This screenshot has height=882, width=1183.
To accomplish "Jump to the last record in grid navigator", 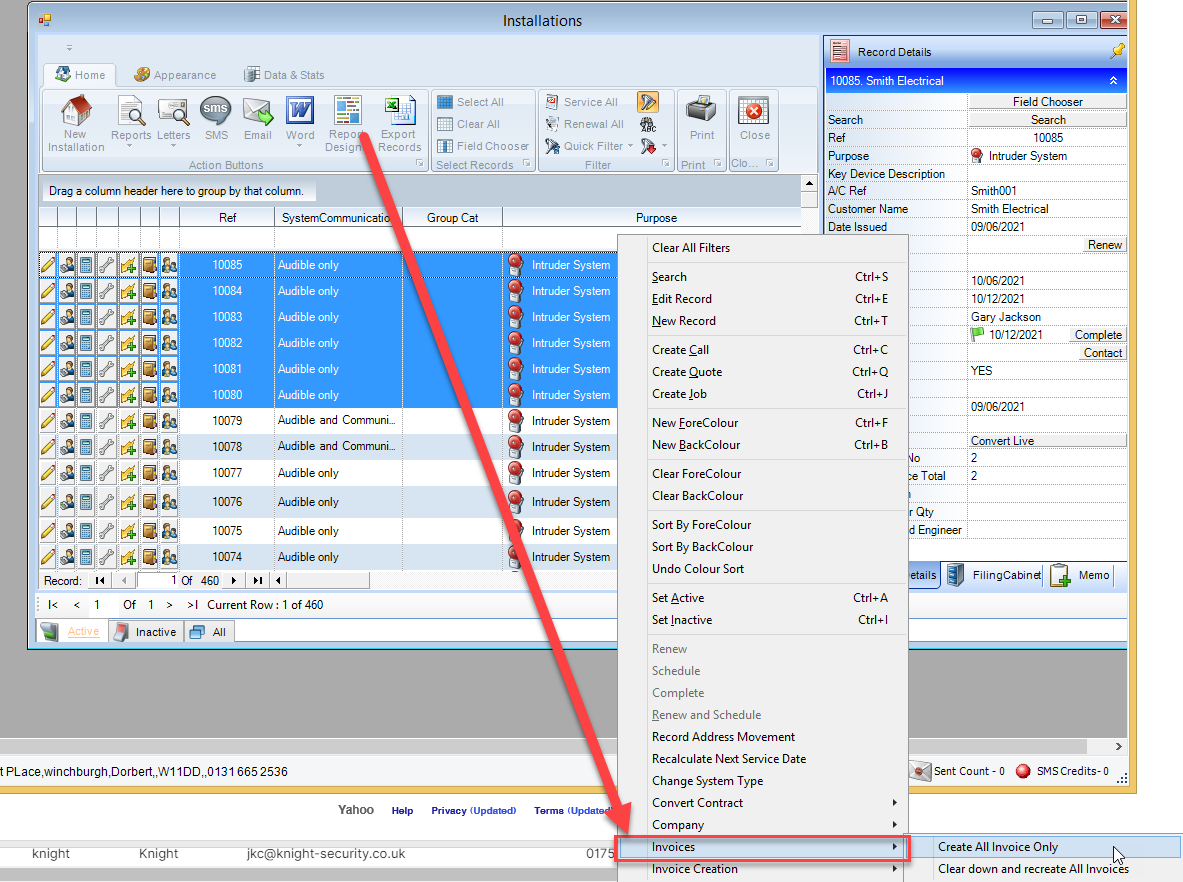I will pyautogui.click(x=258, y=581).
